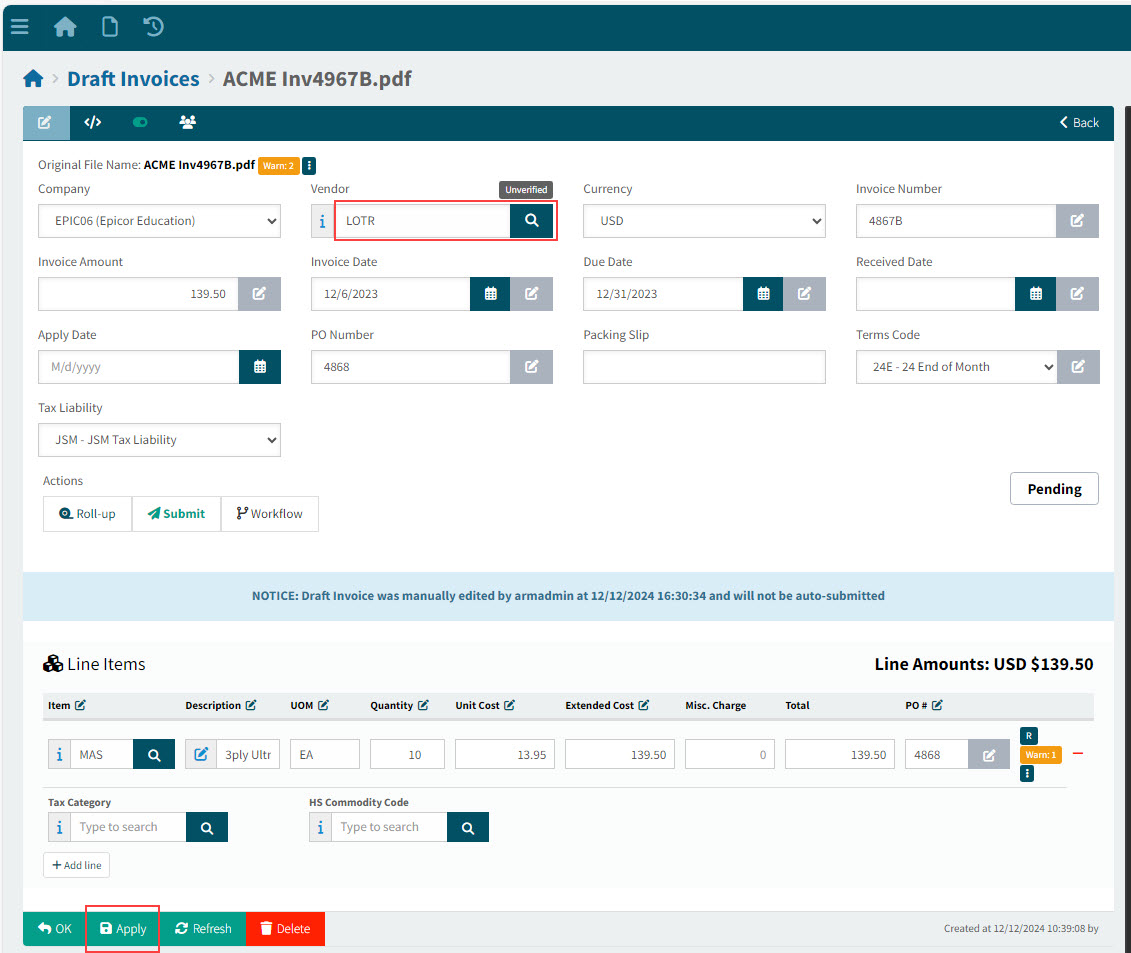
Task: Click the Vendor search magnifier button
Action: point(531,221)
